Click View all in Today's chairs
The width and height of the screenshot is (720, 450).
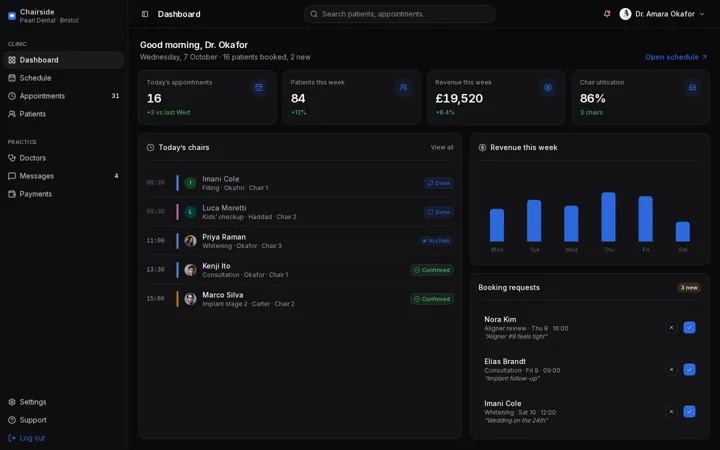[x=442, y=147]
